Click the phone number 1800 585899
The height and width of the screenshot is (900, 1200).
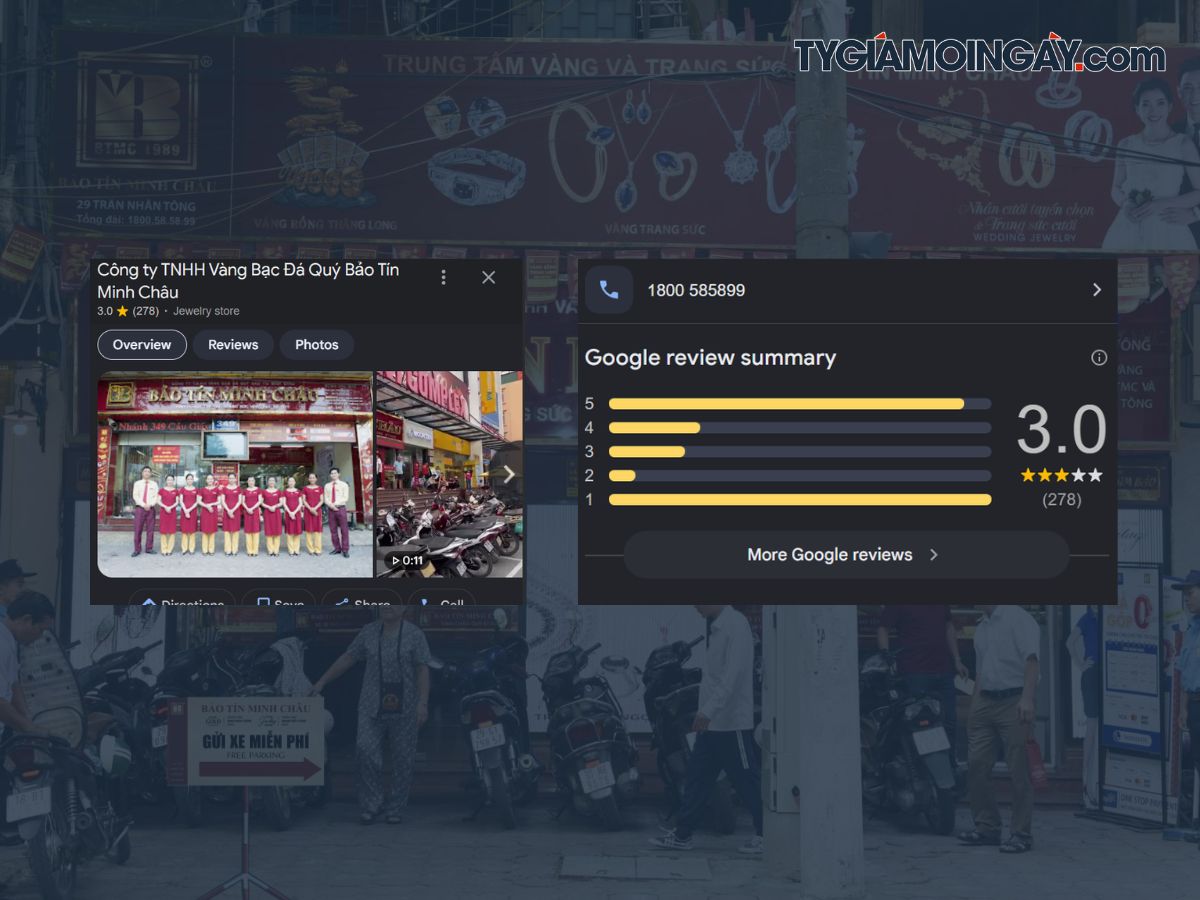pos(696,290)
